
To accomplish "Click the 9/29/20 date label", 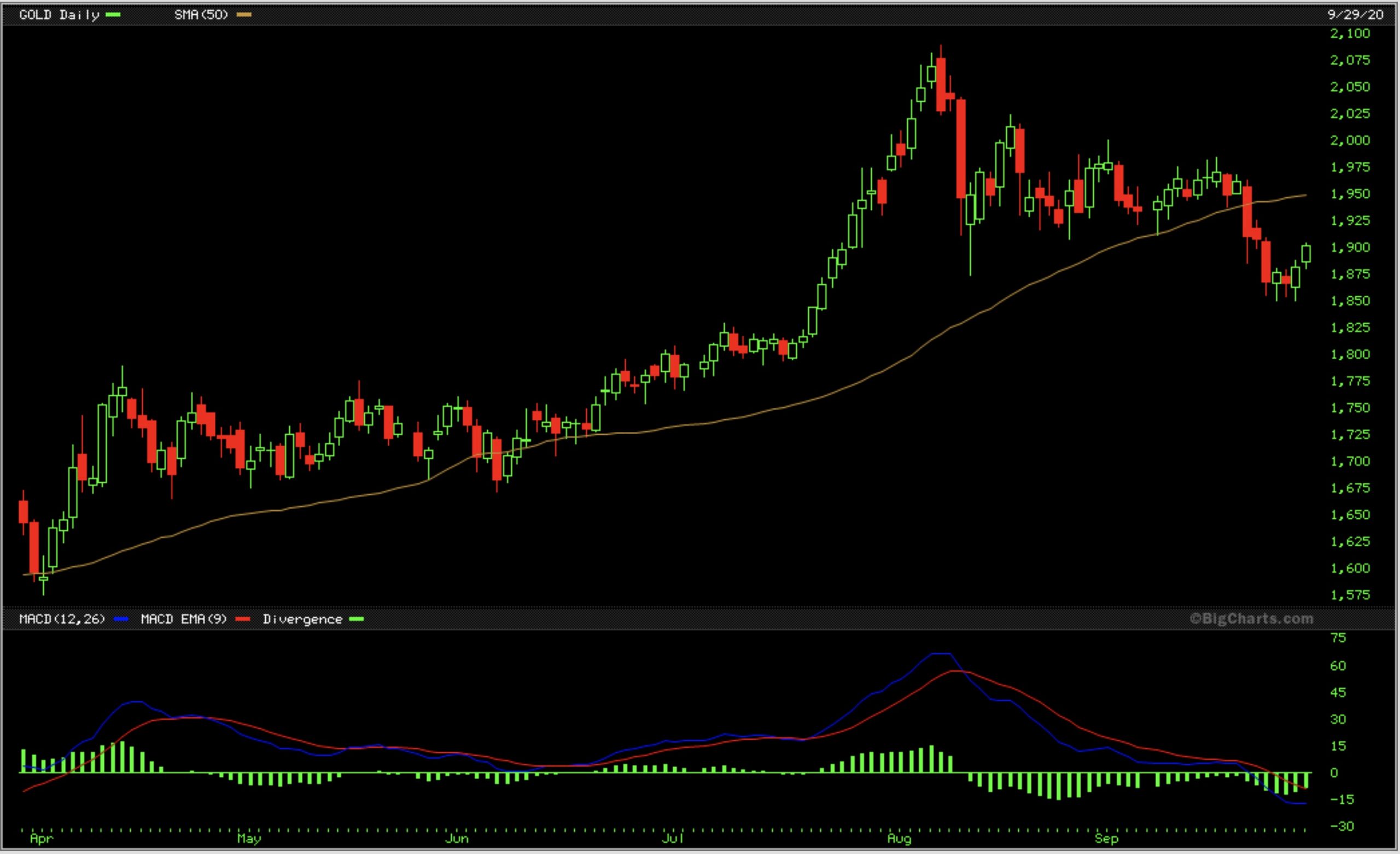I will [x=1355, y=15].
